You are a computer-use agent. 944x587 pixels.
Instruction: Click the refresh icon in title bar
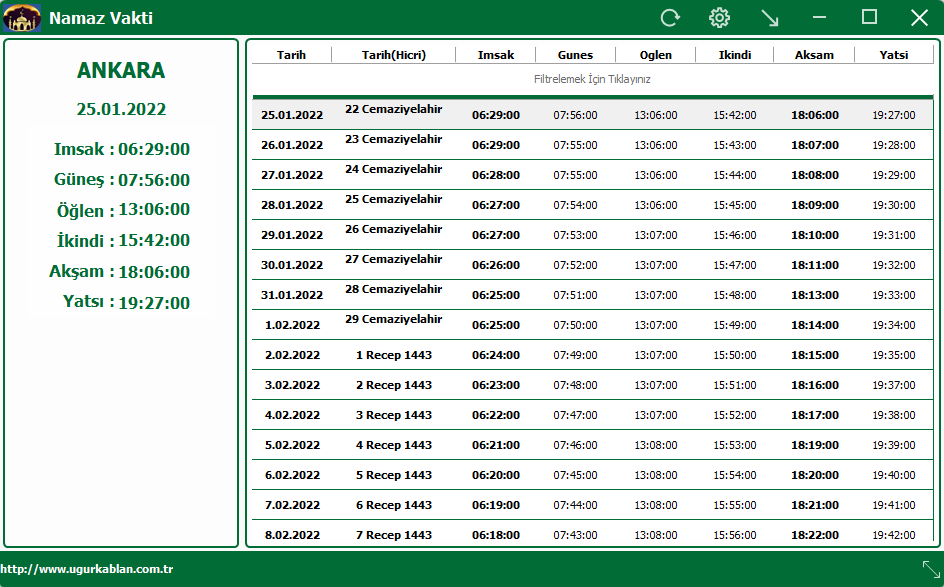point(670,18)
